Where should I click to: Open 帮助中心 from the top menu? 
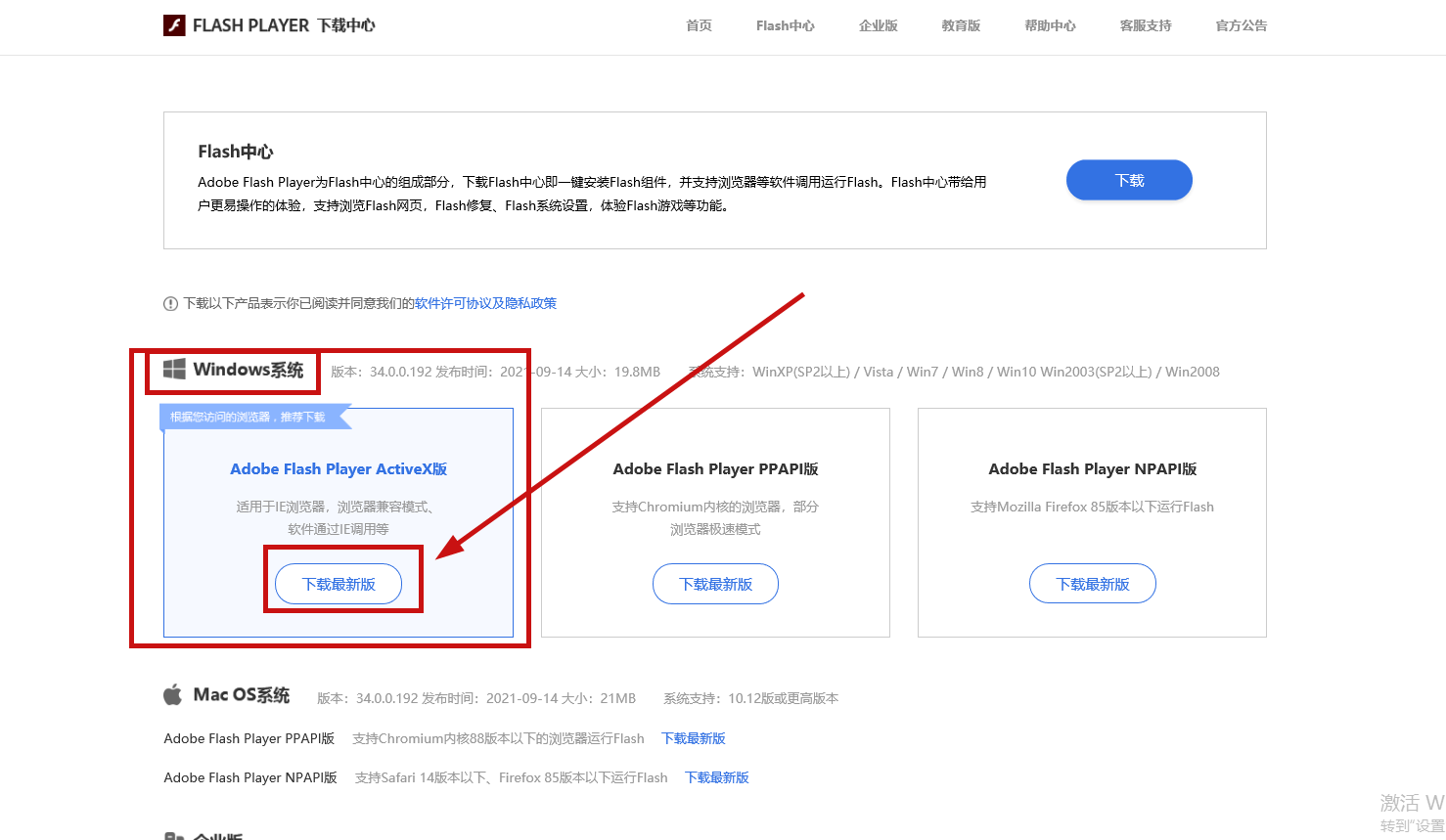[x=1050, y=25]
